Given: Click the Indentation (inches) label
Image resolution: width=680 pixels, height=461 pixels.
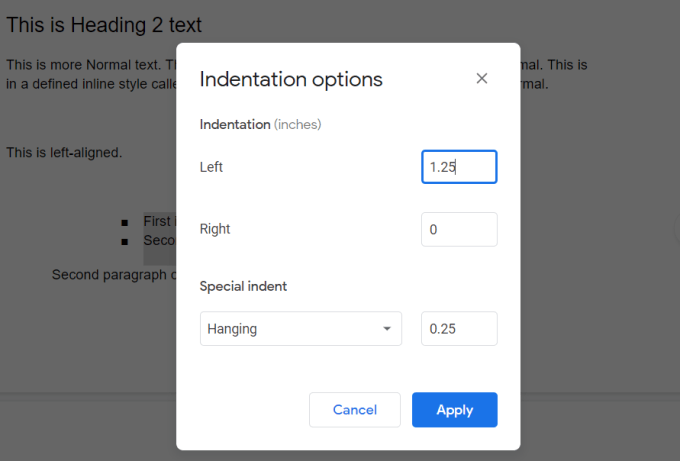Looking at the screenshot, I should pyautogui.click(x=260, y=125).
